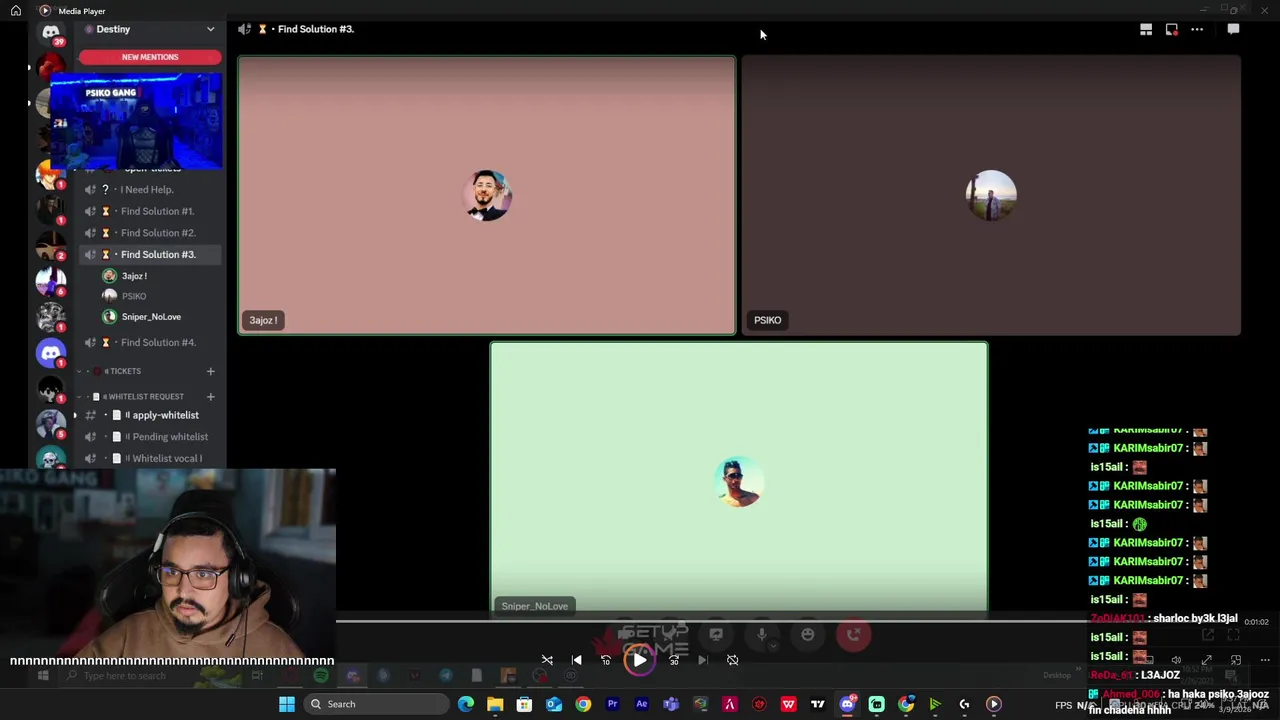Open Microsoft Edge from the taskbar
This screenshot has height=720, width=1280.
tap(466, 704)
